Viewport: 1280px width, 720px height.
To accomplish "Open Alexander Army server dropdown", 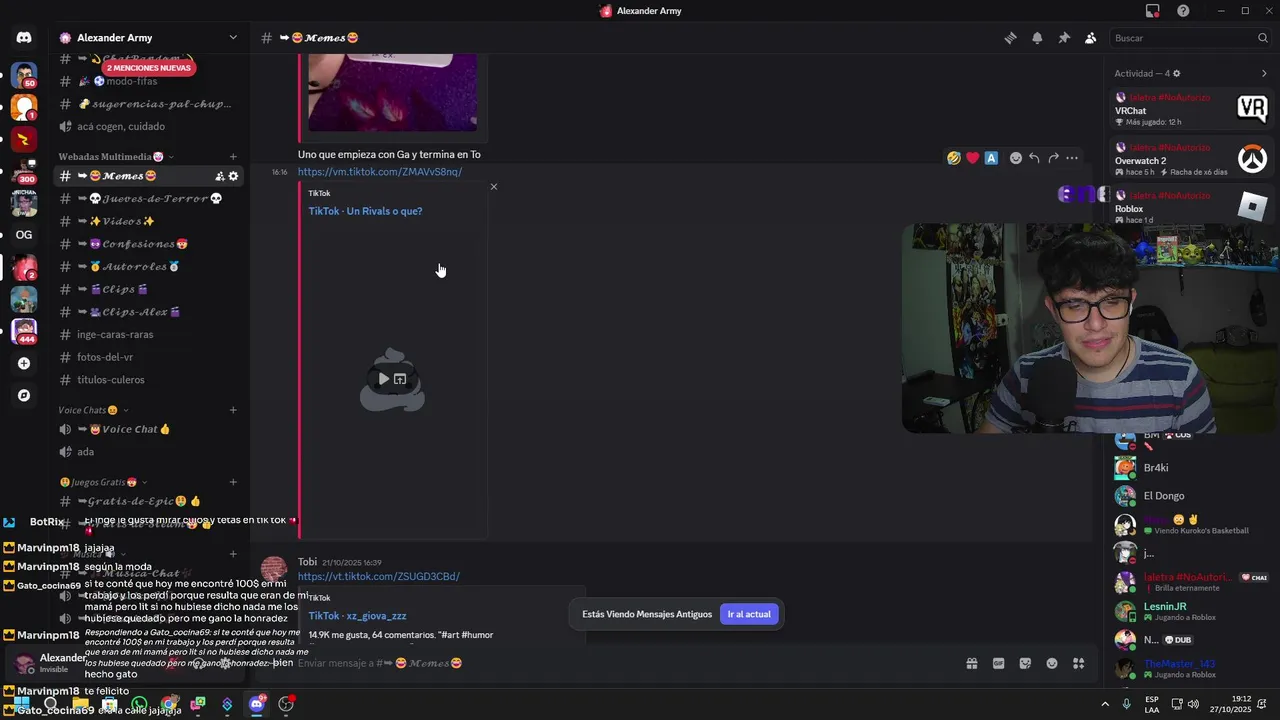I will point(150,38).
